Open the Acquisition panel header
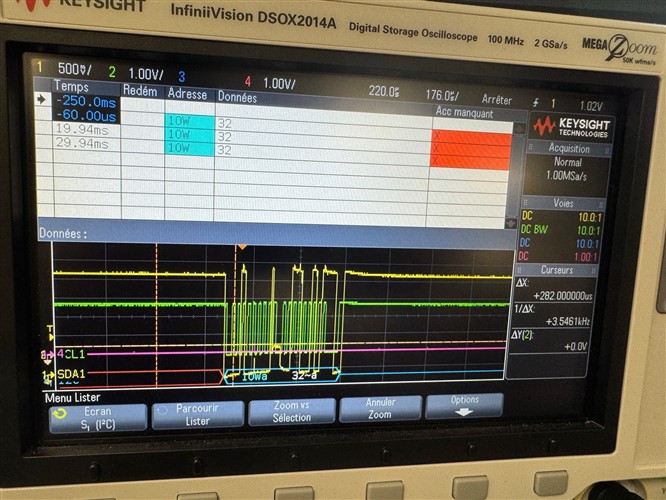Image resolution: width=666 pixels, height=500 pixels. 569,148
